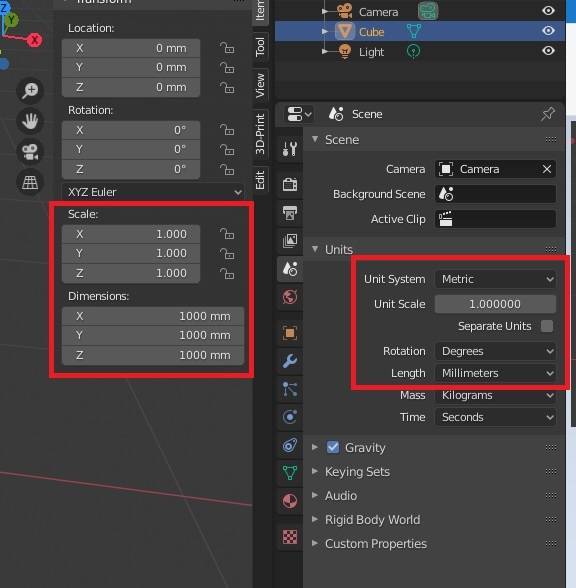Switch to the Edit sidebar tab
The image size is (576, 588).
click(x=260, y=180)
